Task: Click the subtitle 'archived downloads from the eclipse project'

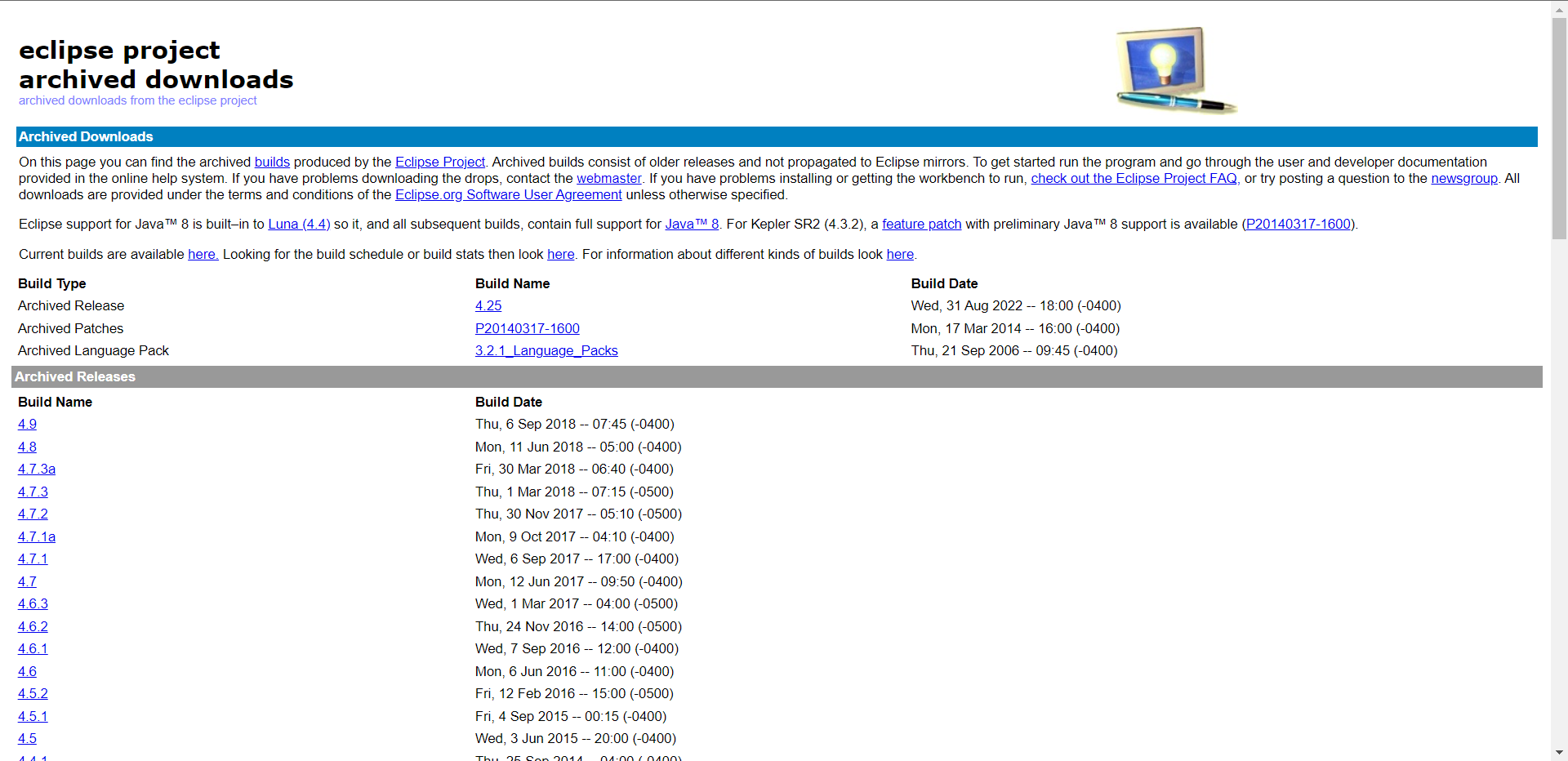Action: (x=137, y=100)
